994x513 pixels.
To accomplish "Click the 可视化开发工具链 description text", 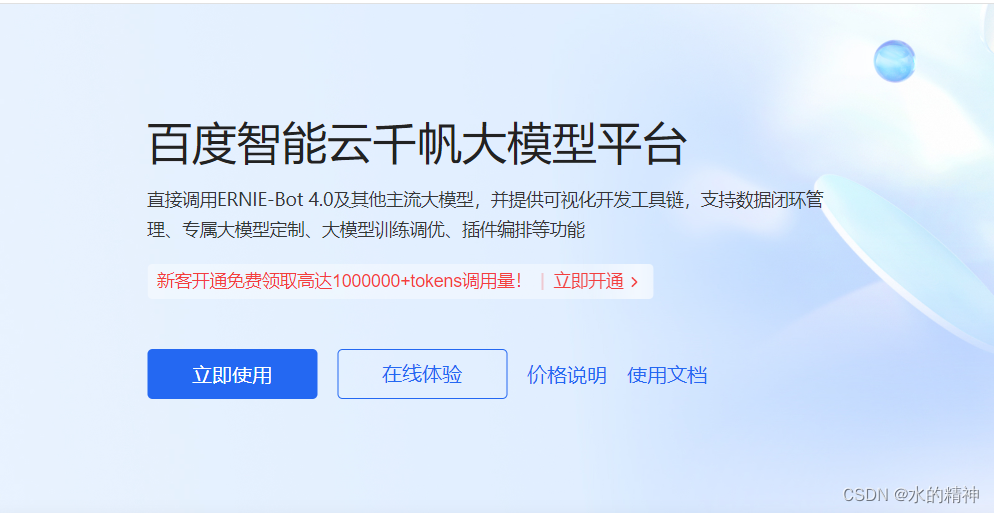I will (614, 200).
